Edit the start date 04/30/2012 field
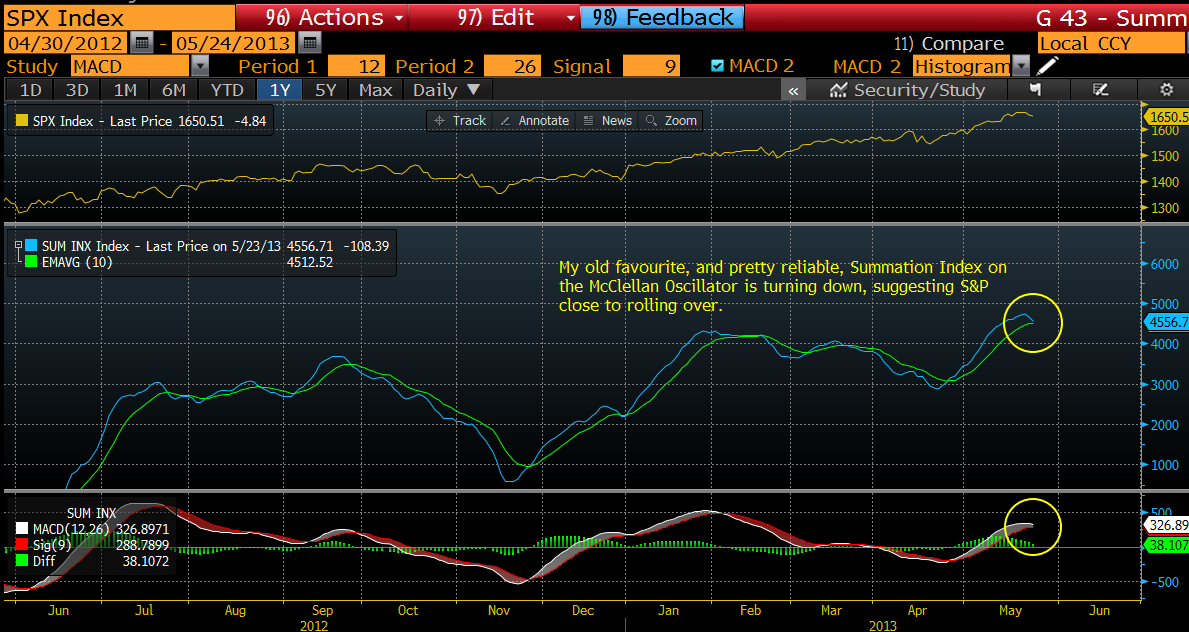The width and height of the screenshot is (1189, 632). tap(67, 42)
